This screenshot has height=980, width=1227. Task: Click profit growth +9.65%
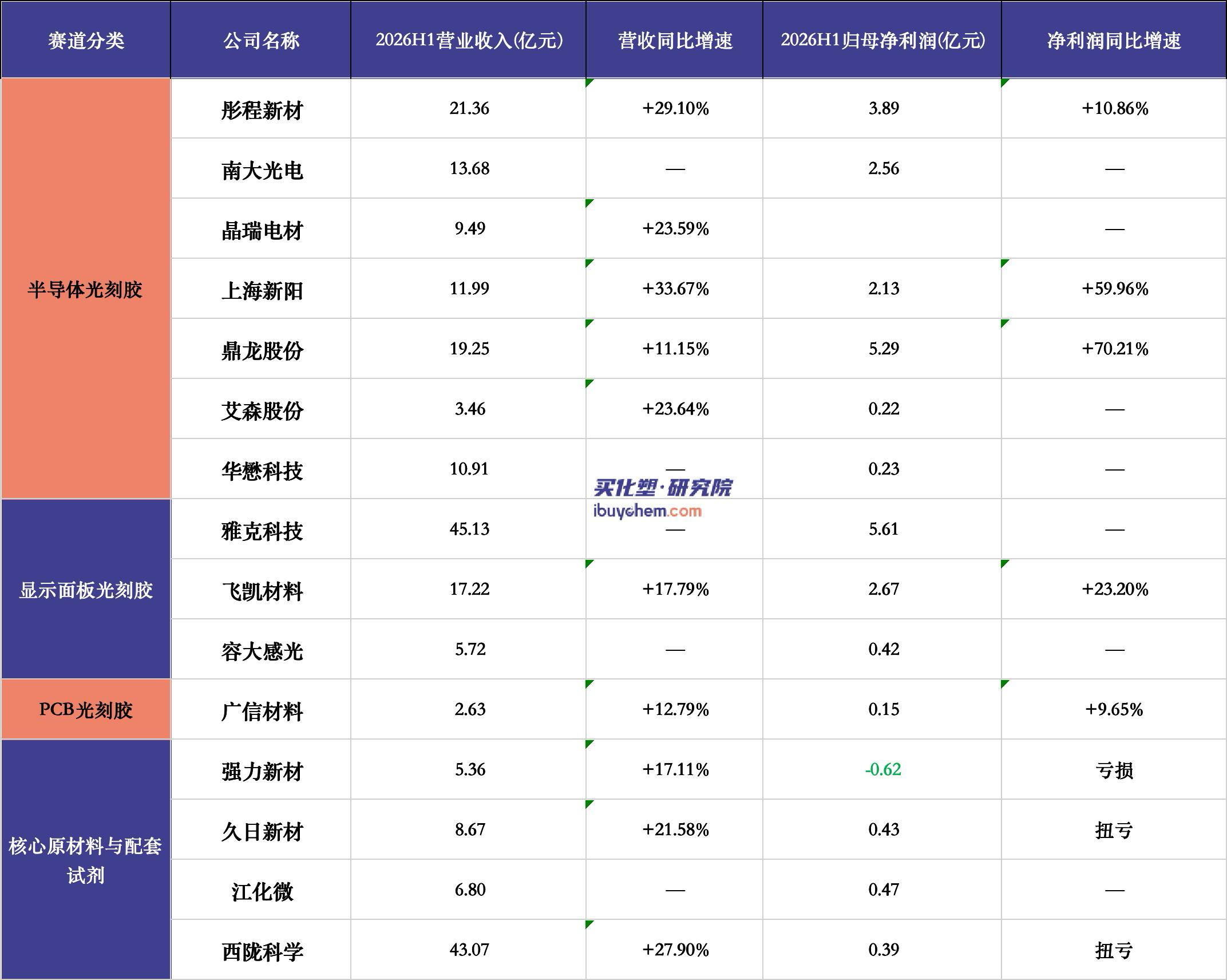point(1114,709)
